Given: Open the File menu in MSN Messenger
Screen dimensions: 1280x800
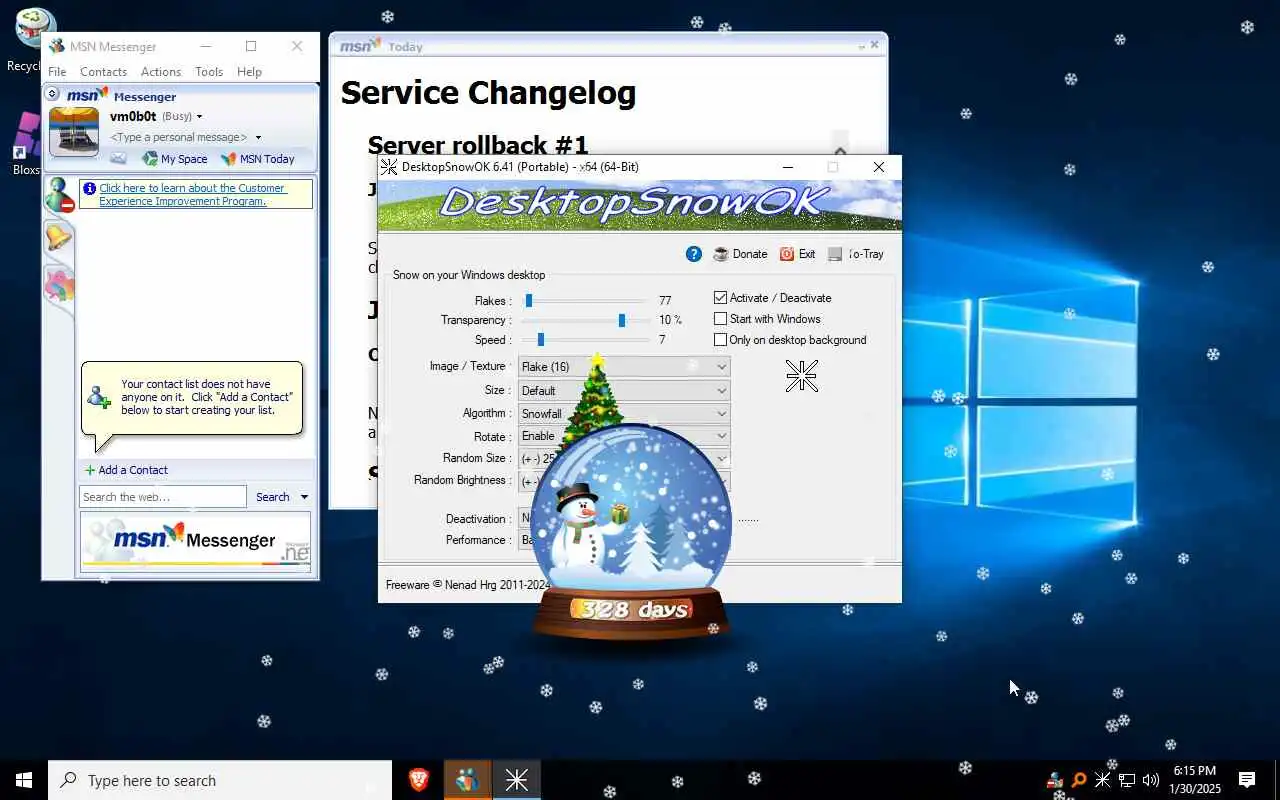Looking at the screenshot, I should [57, 72].
